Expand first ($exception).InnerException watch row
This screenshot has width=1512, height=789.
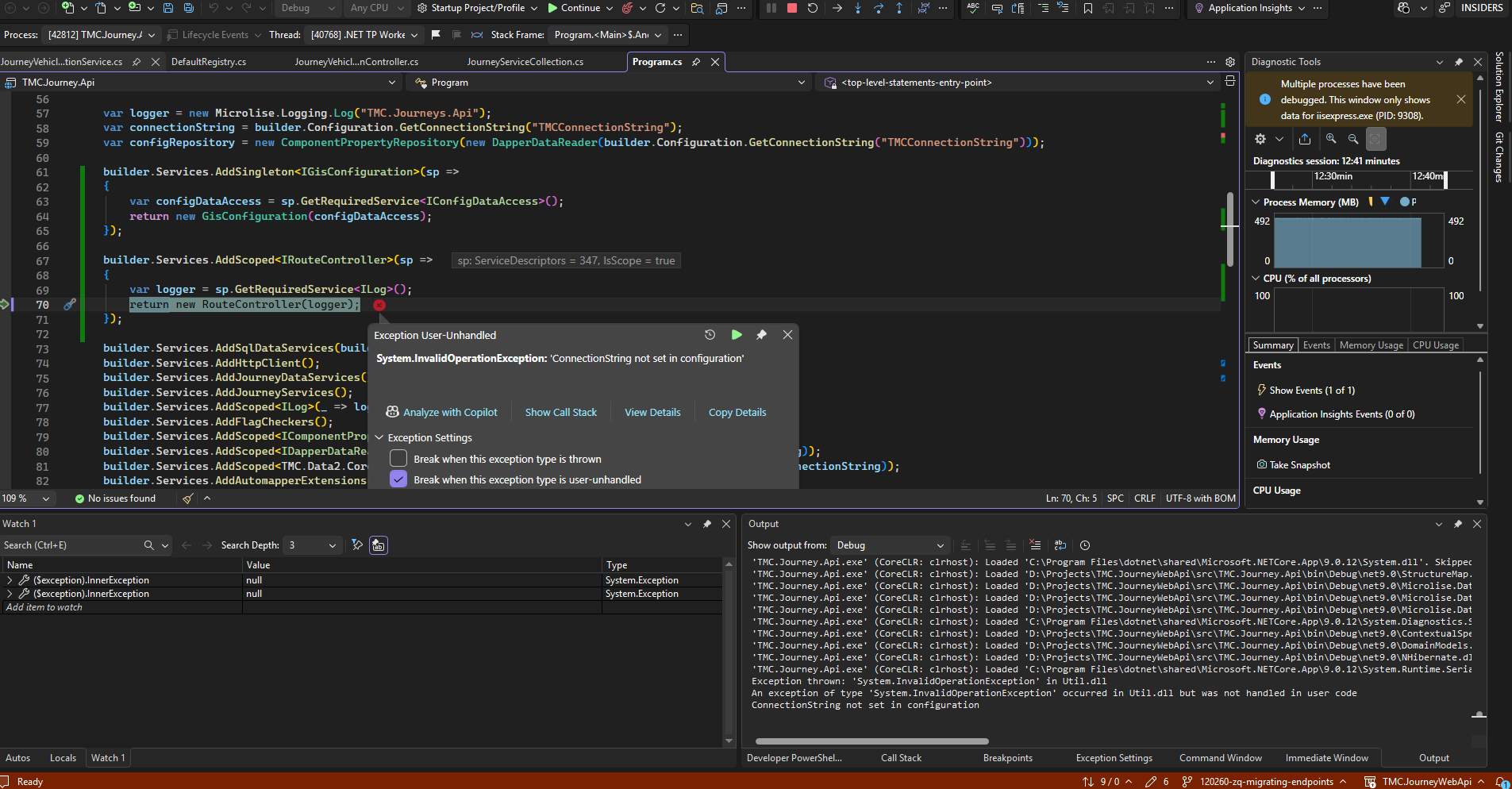pyautogui.click(x=10, y=580)
